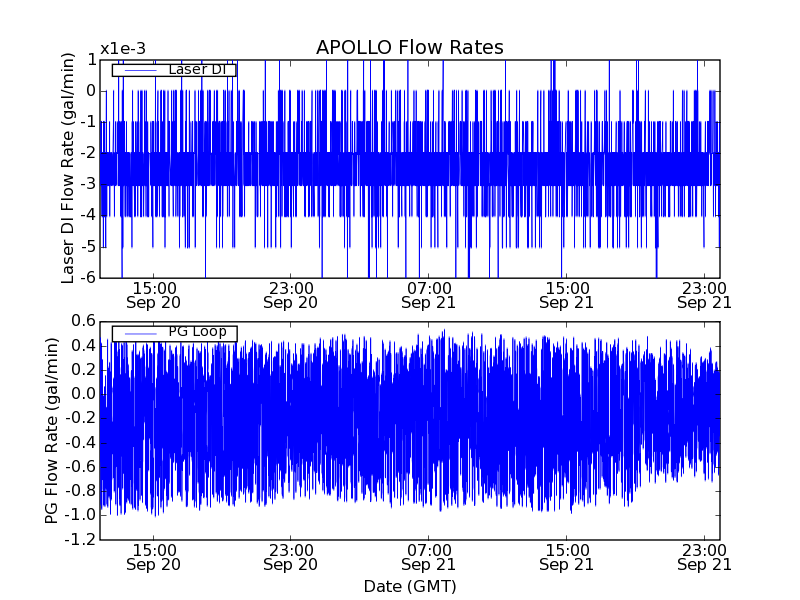The height and width of the screenshot is (600, 800).
Task: Click the lower plot's 15:00 Sep 20 tick label
Action: 154,558
